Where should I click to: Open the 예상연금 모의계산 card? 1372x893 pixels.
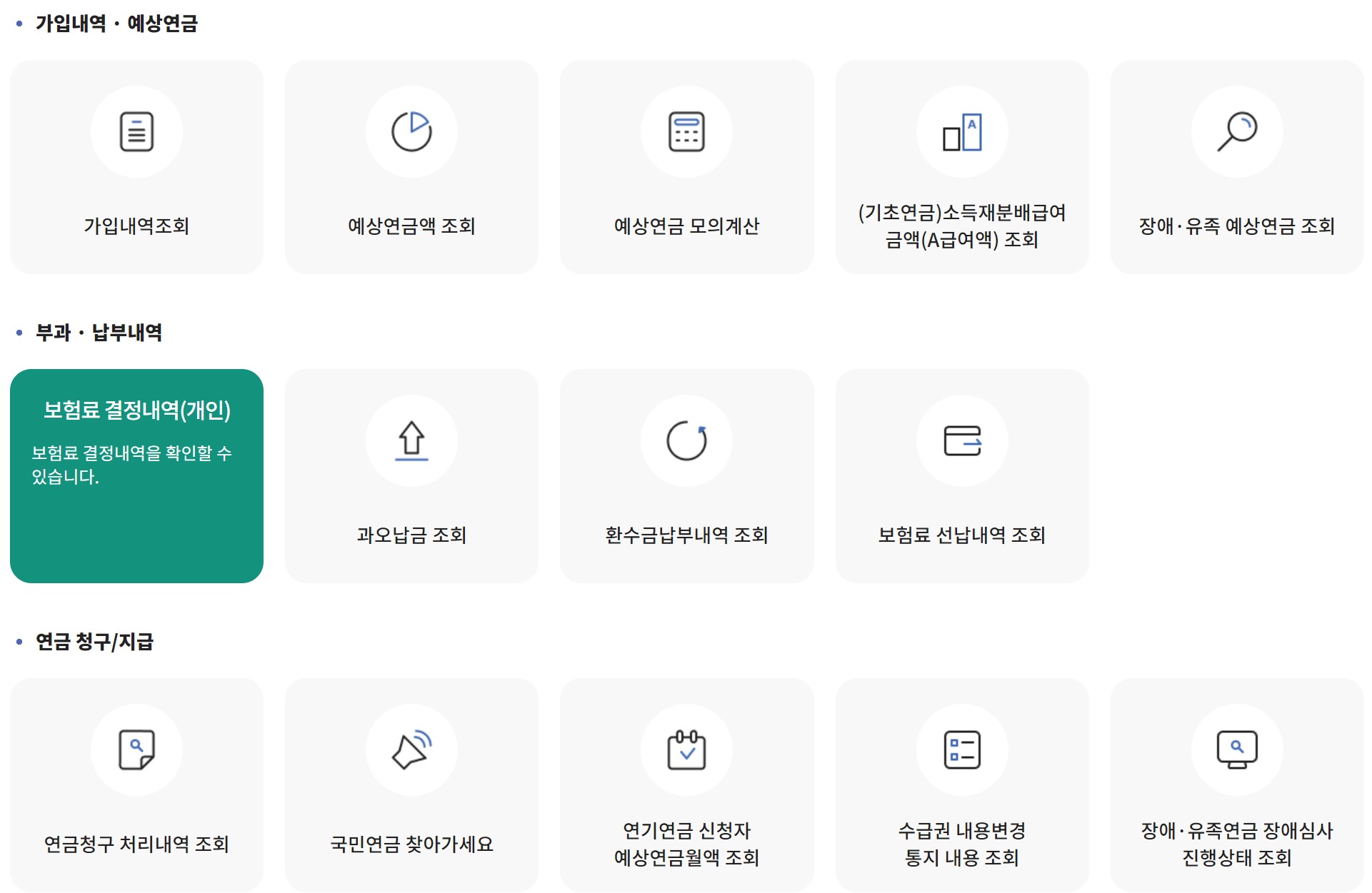(x=687, y=168)
